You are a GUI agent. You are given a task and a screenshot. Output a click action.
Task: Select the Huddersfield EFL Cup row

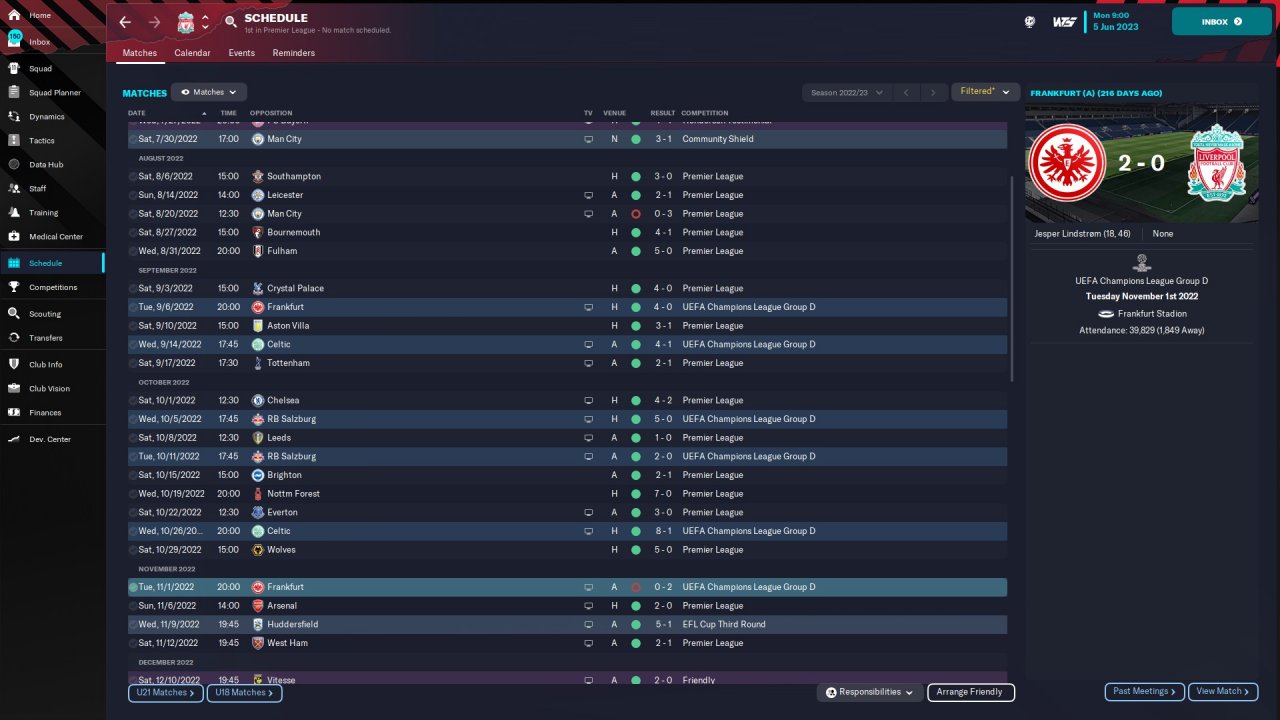point(567,624)
